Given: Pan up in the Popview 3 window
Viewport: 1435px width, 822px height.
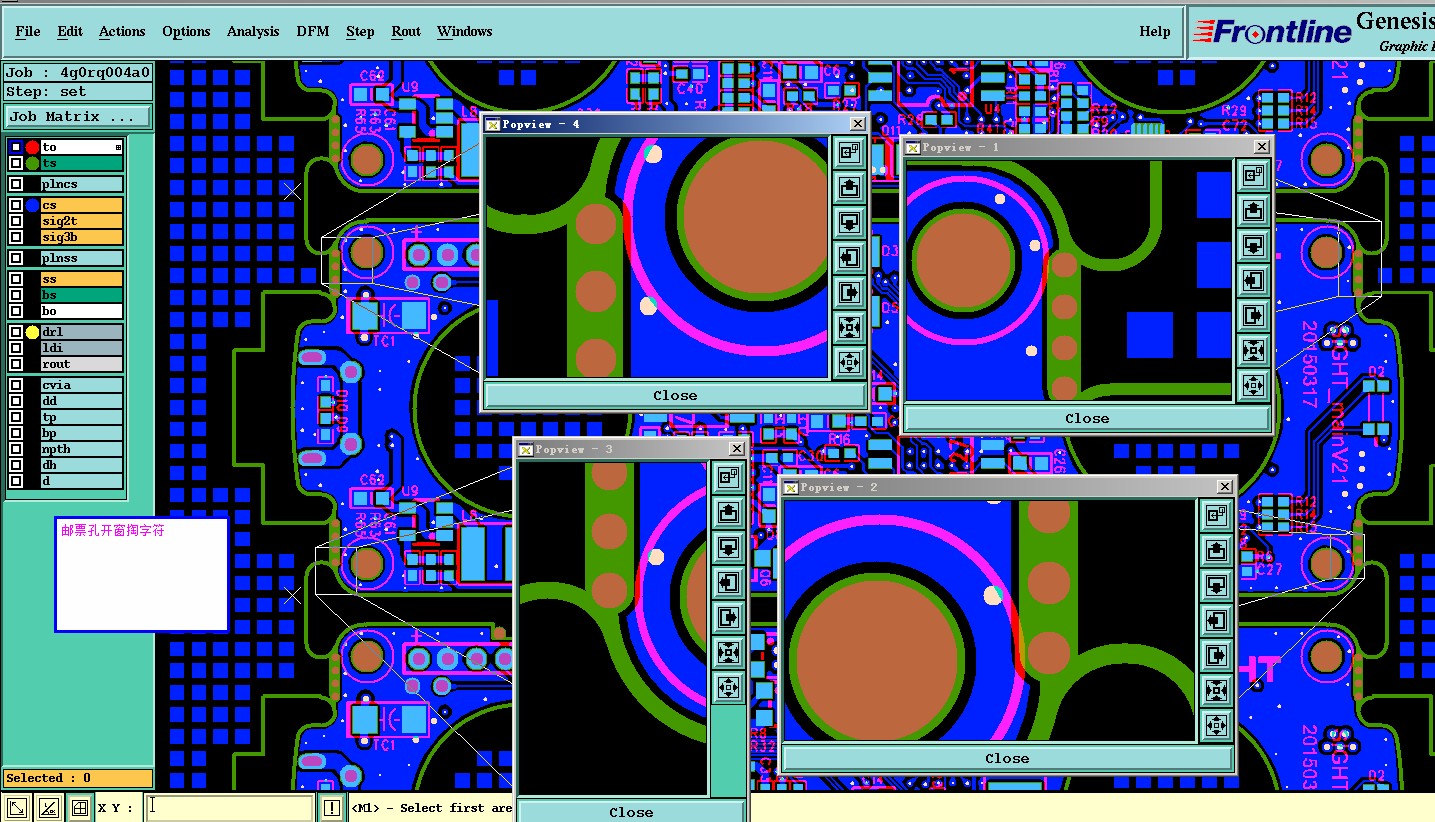Looking at the screenshot, I should click(729, 512).
